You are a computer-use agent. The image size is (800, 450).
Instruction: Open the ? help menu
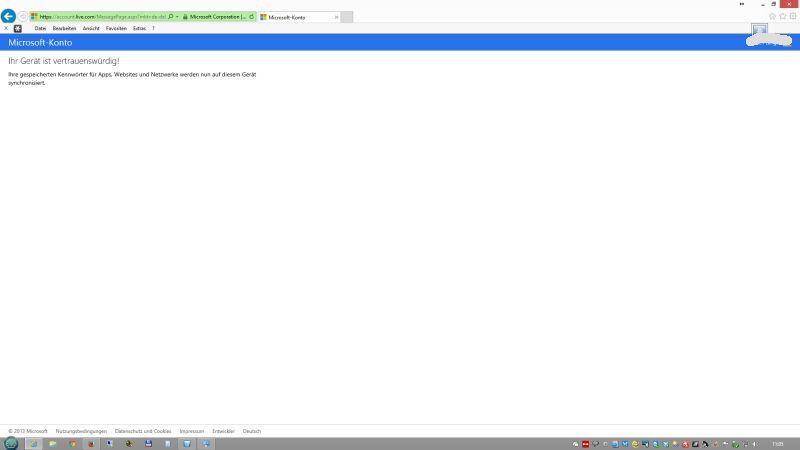153,29
